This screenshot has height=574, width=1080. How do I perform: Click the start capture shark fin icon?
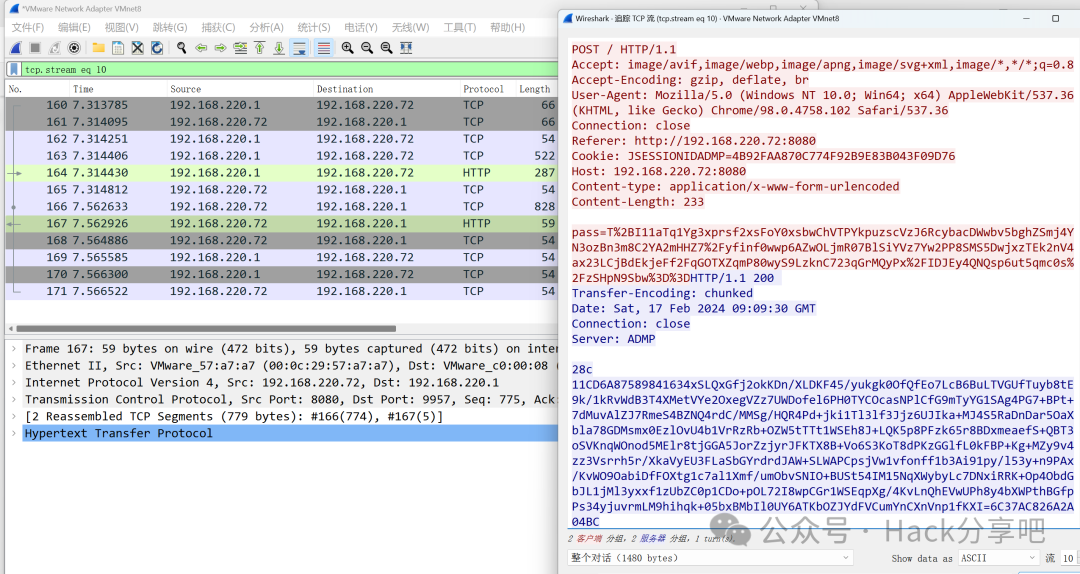(x=16, y=48)
